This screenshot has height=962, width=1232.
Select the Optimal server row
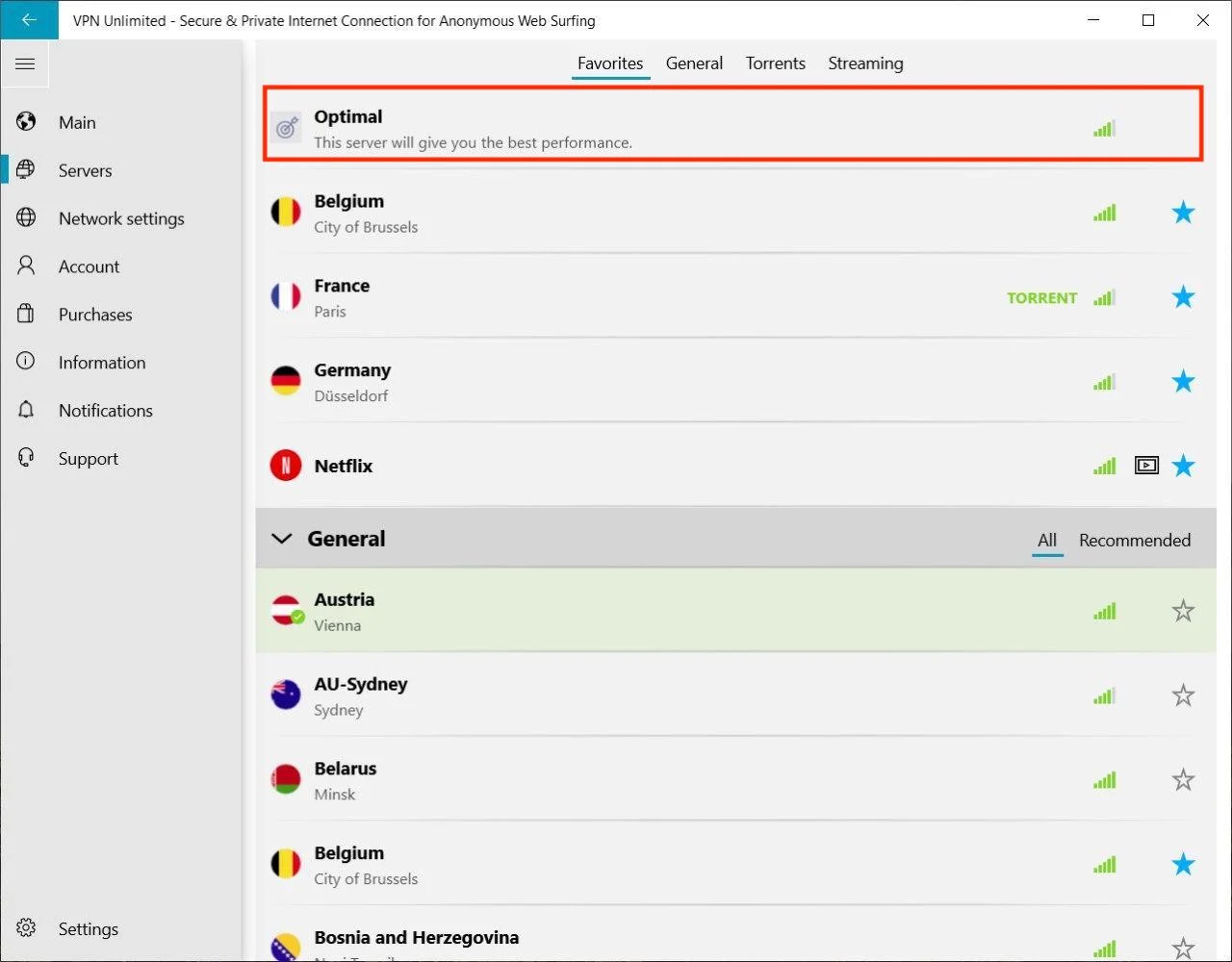tap(674, 128)
